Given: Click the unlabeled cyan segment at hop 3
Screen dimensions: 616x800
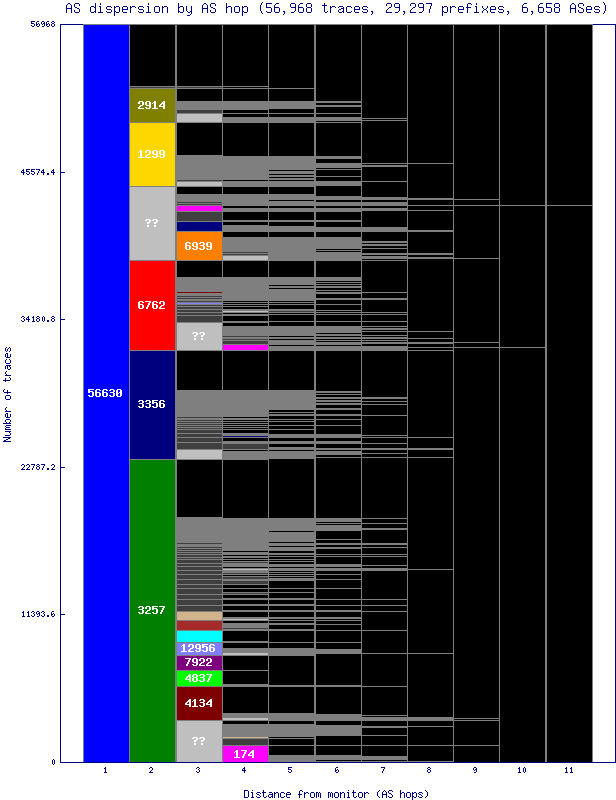Looking at the screenshot, I should coord(199,636).
